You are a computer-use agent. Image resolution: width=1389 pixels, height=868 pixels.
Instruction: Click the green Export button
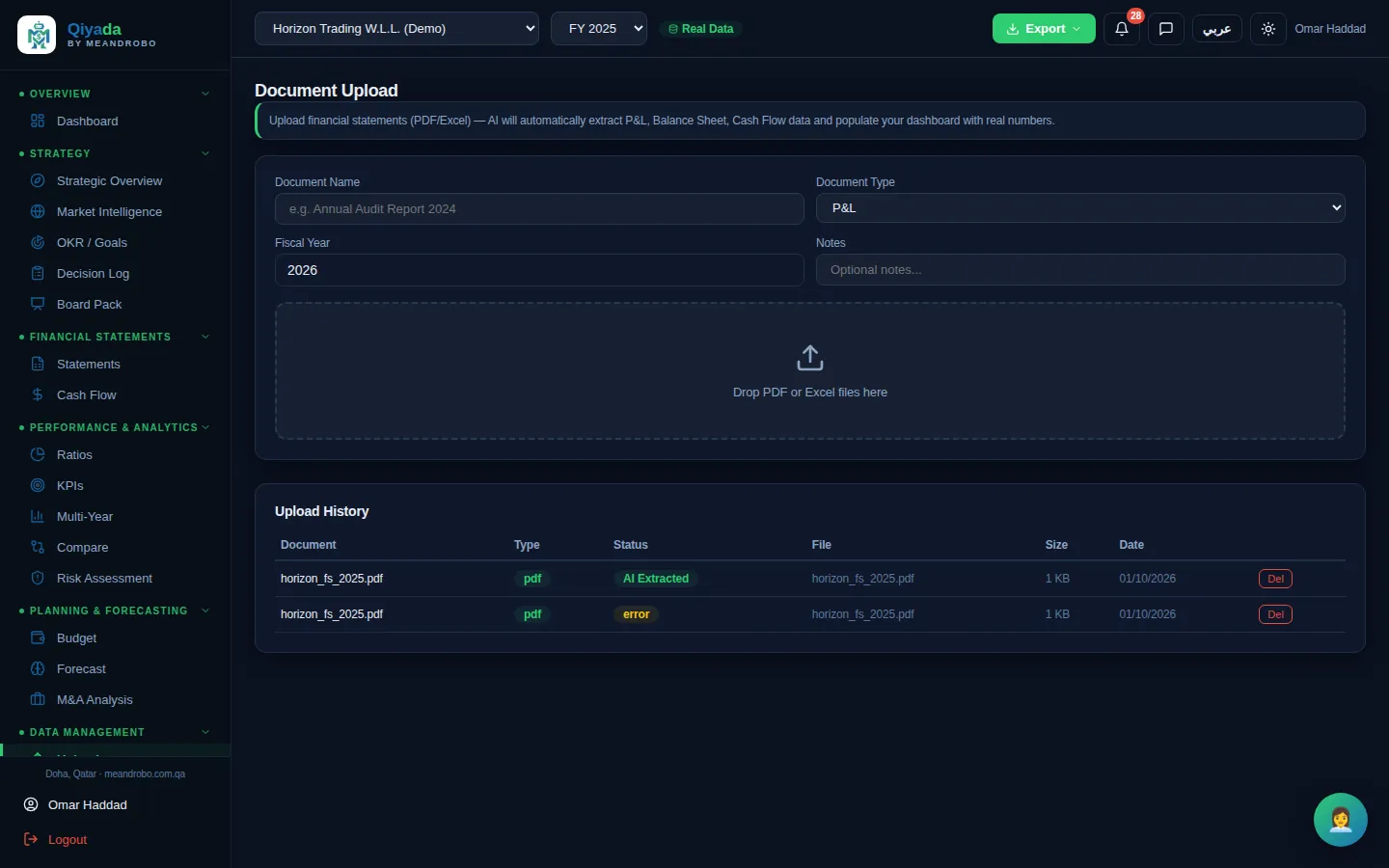1044,29
